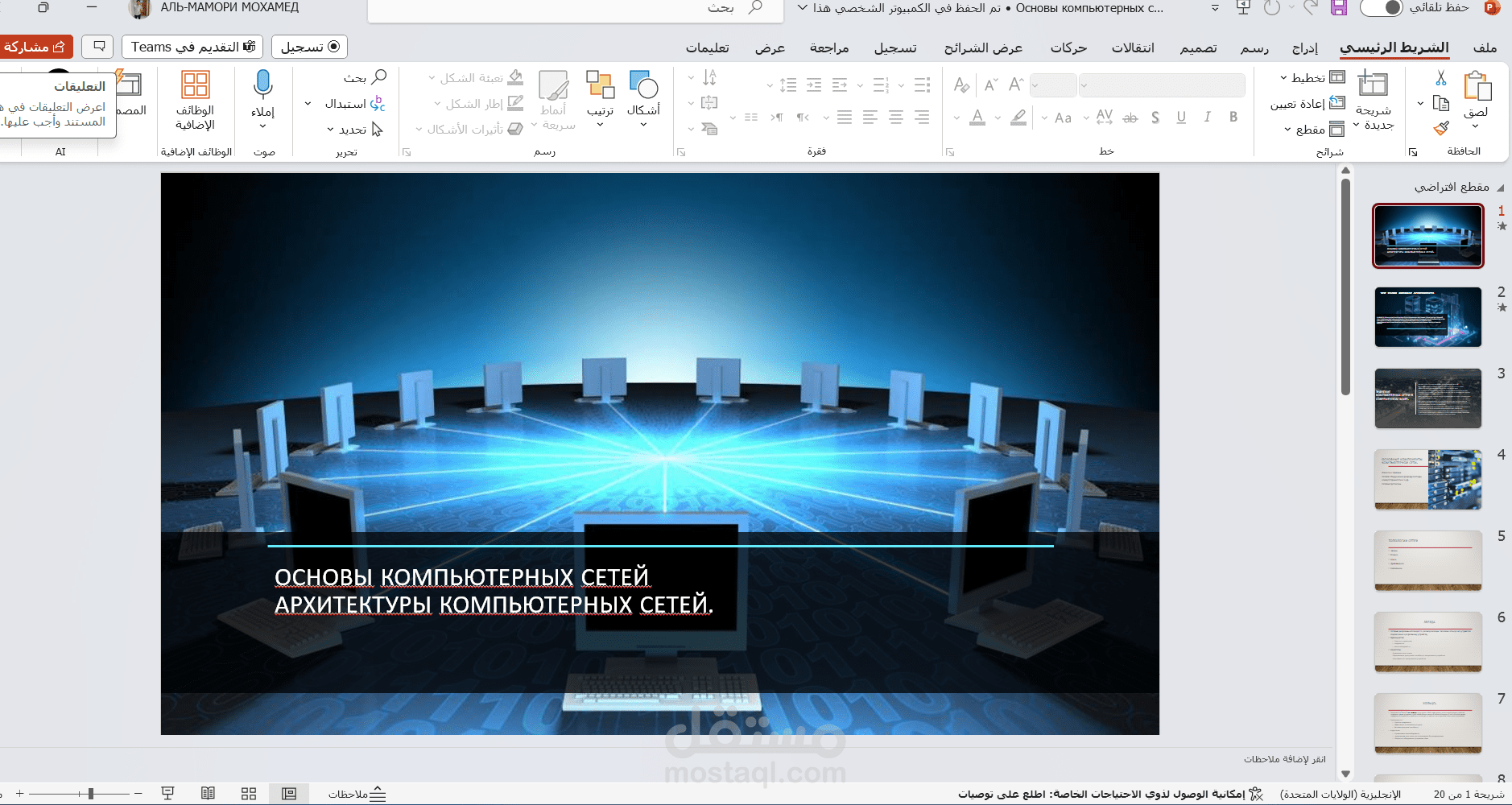The height and width of the screenshot is (805, 1512).
Task: Click the Text Direction icon
Action: coord(709,78)
